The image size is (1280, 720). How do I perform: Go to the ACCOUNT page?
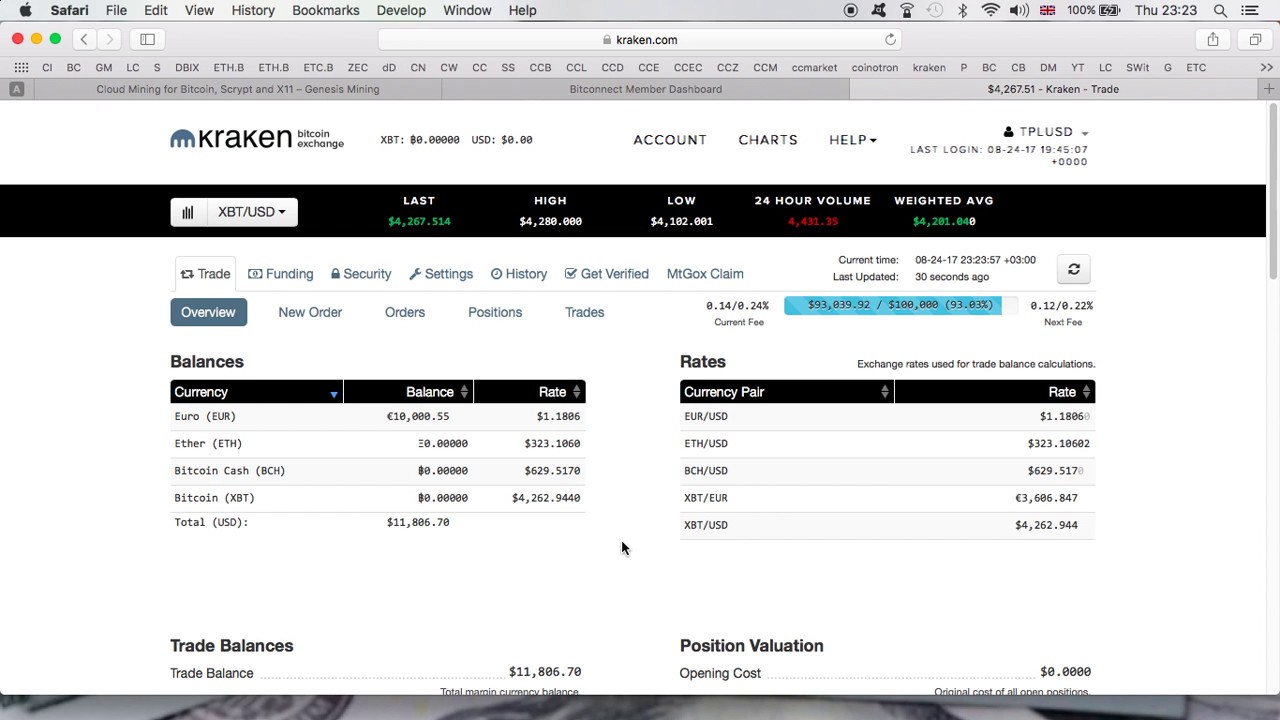point(670,140)
